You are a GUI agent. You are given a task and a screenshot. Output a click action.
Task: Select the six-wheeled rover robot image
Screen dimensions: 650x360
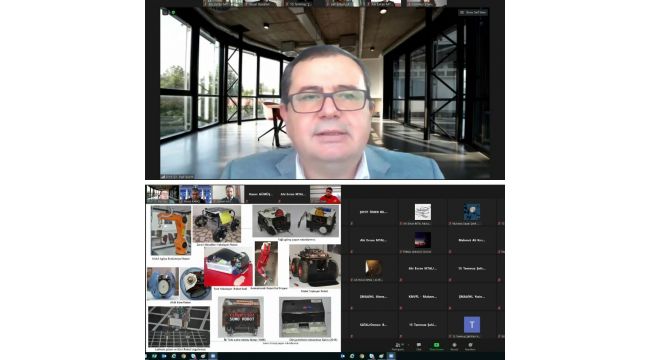(x=314, y=266)
